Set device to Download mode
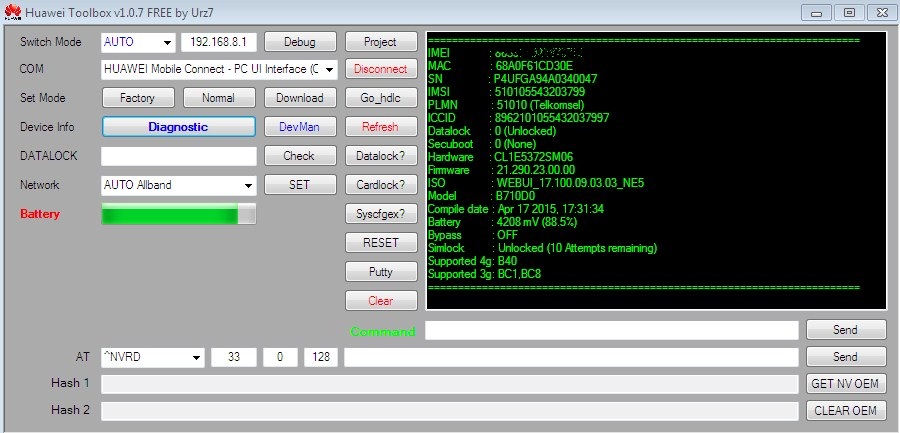The width and height of the screenshot is (900, 433). 300,98
